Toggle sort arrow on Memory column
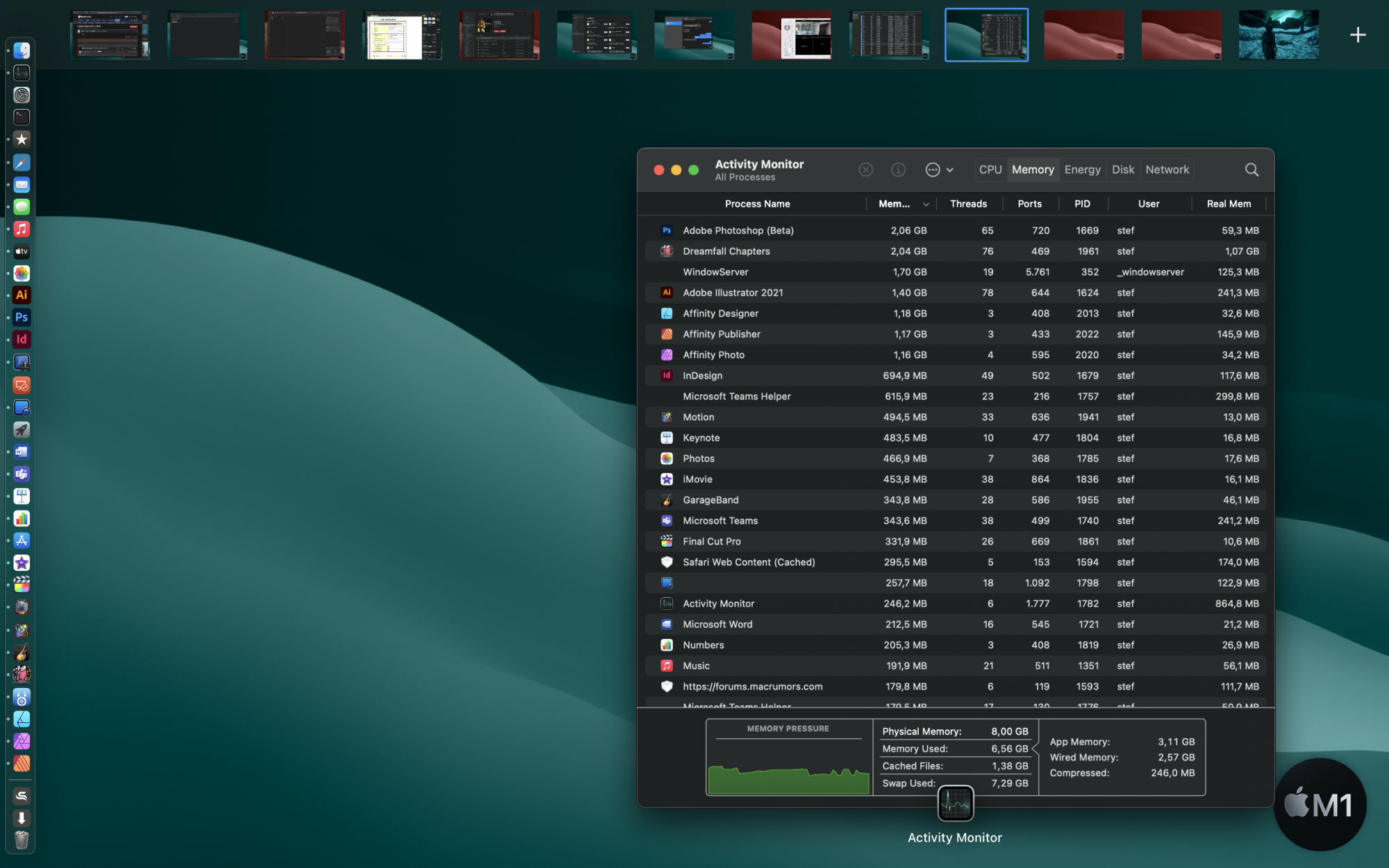The width and height of the screenshot is (1389, 868). pyautogui.click(x=926, y=204)
